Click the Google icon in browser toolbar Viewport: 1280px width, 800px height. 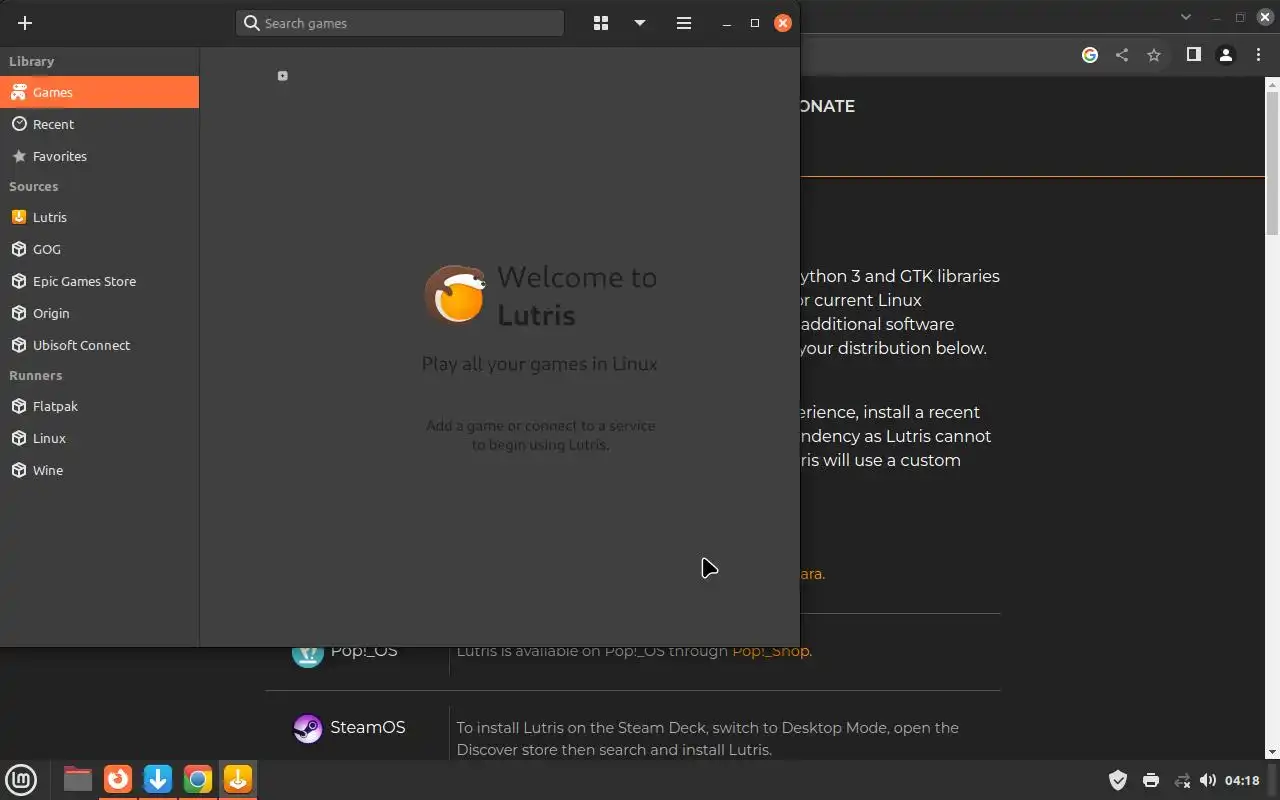[x=1090, y=55]
